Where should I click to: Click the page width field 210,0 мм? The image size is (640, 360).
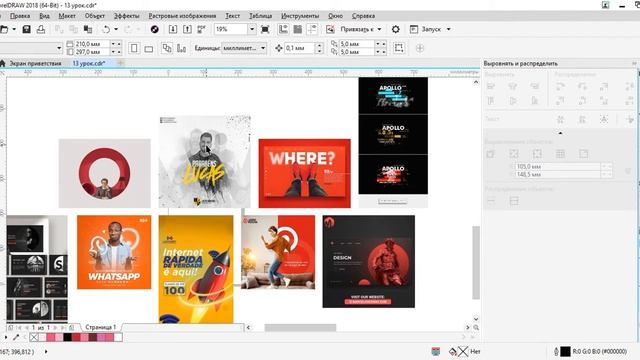pyautogui.click(x=92, y=44)
